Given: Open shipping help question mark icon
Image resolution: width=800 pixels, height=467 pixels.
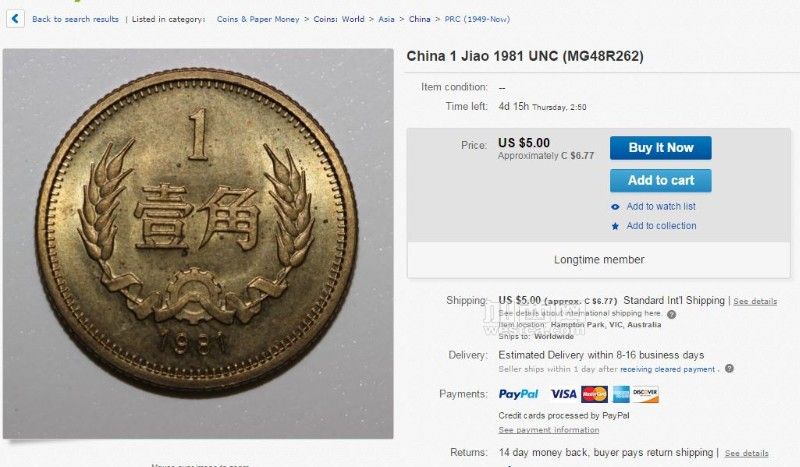Looking at the screenshot, I should click(x=671, y=314).
